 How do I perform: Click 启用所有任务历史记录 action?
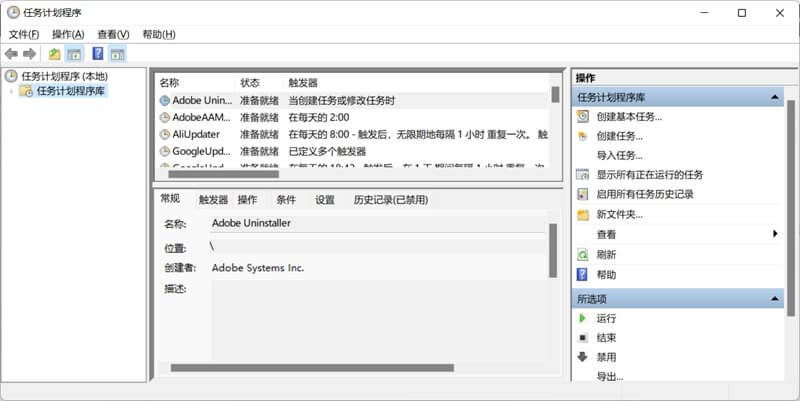coord(645,194)
